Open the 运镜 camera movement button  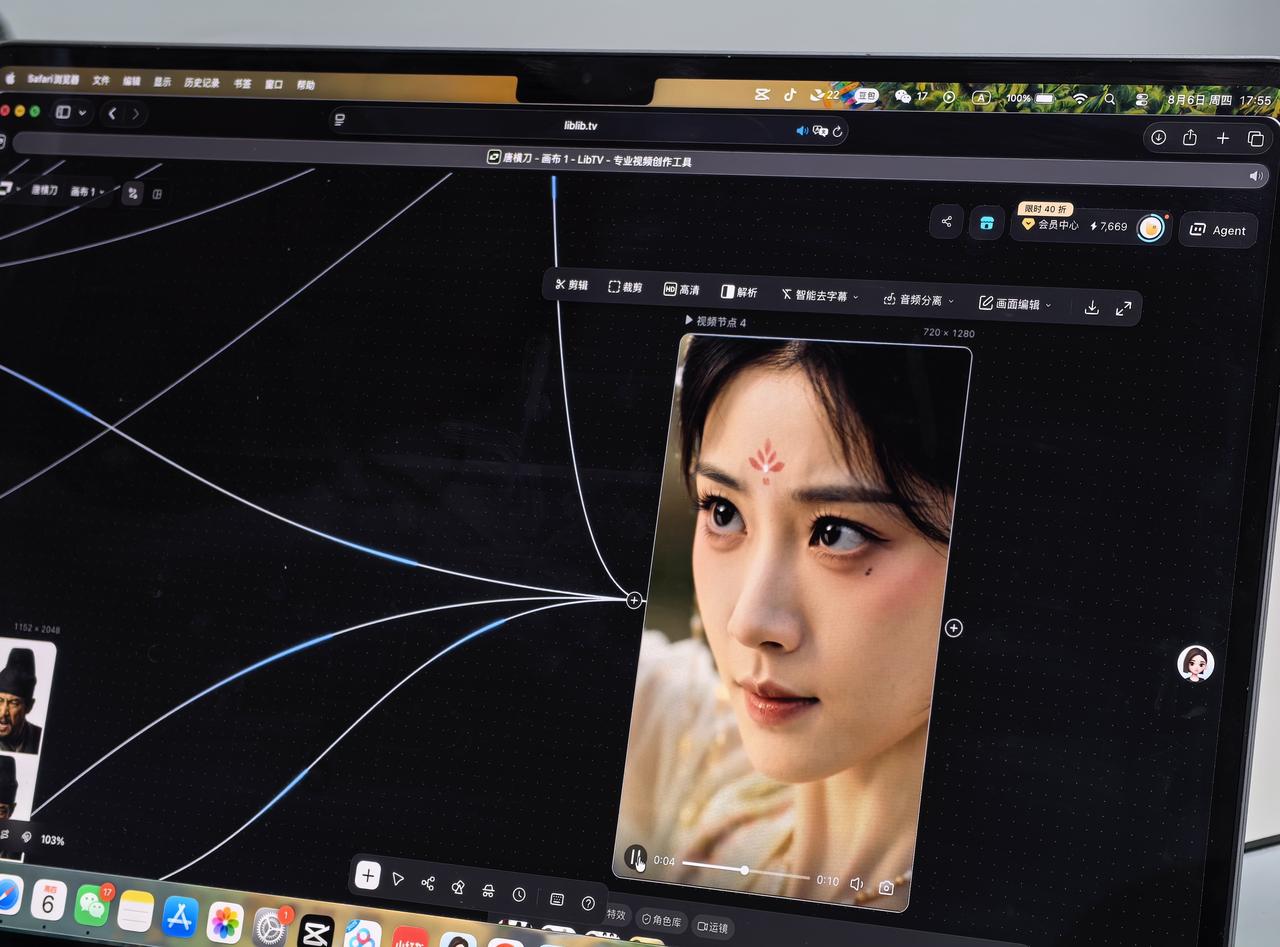tap(712, 927)
